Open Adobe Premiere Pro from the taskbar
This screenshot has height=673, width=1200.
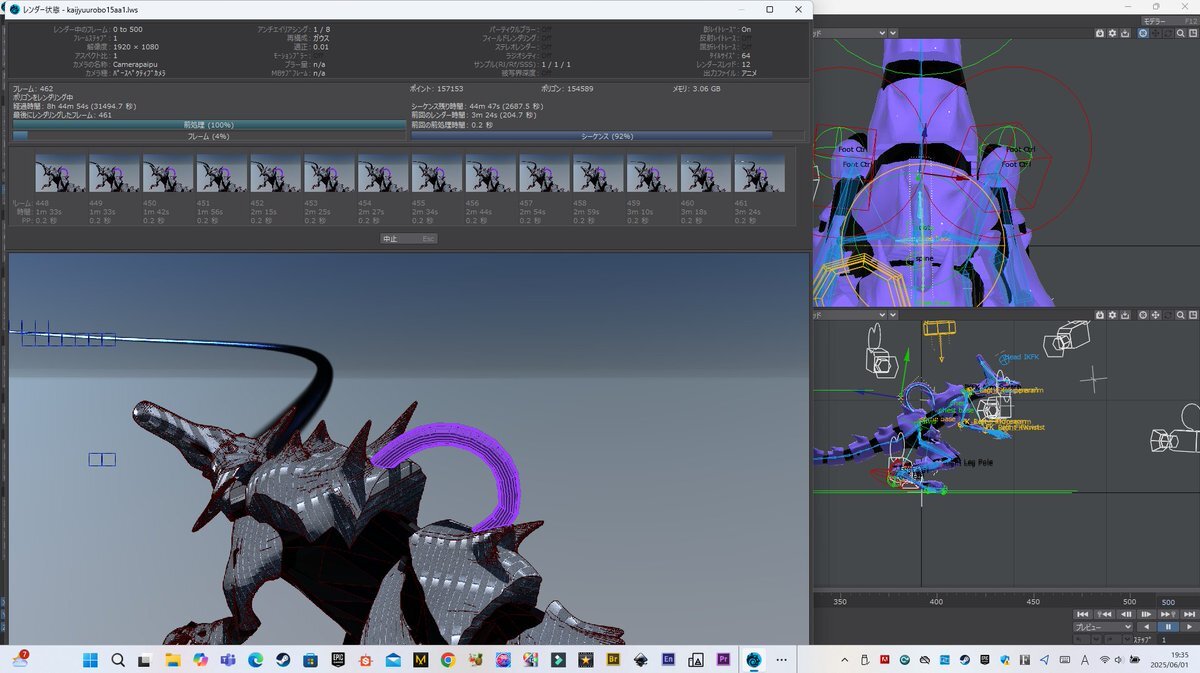click(723, 660)
